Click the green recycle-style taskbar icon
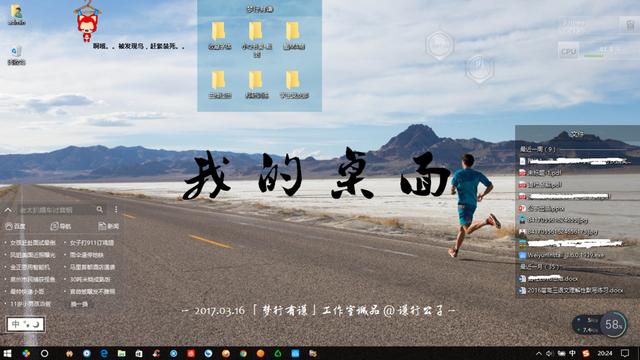The width and height of the screenshot is (640, 360). (278, 353)
